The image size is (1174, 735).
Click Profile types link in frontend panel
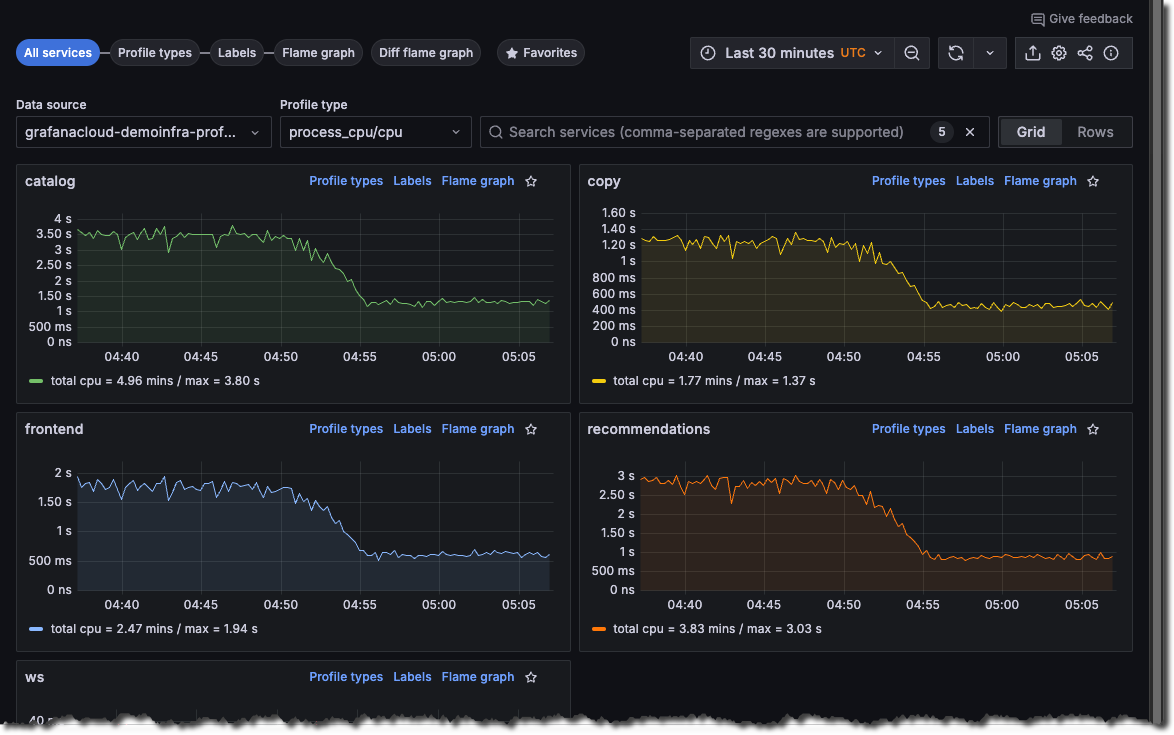(x=346, y=429)
